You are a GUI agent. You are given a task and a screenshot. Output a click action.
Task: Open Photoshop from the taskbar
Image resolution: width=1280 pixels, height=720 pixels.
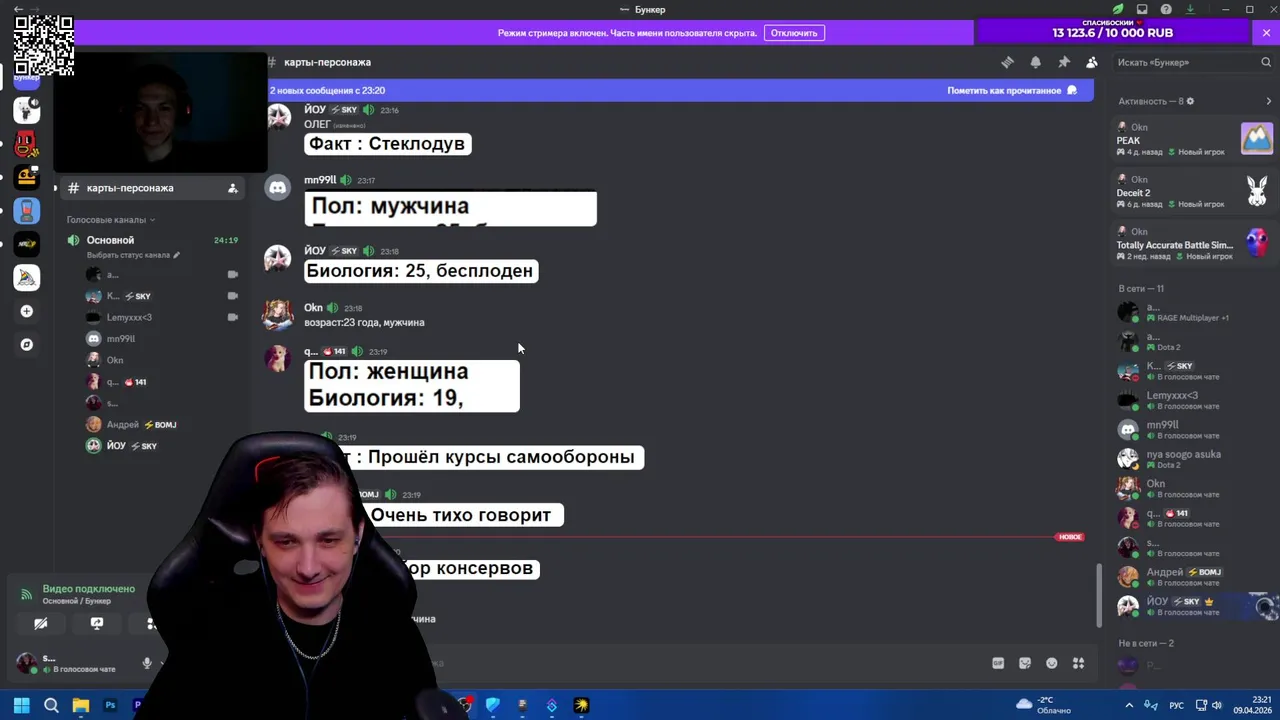pos(110,705)
